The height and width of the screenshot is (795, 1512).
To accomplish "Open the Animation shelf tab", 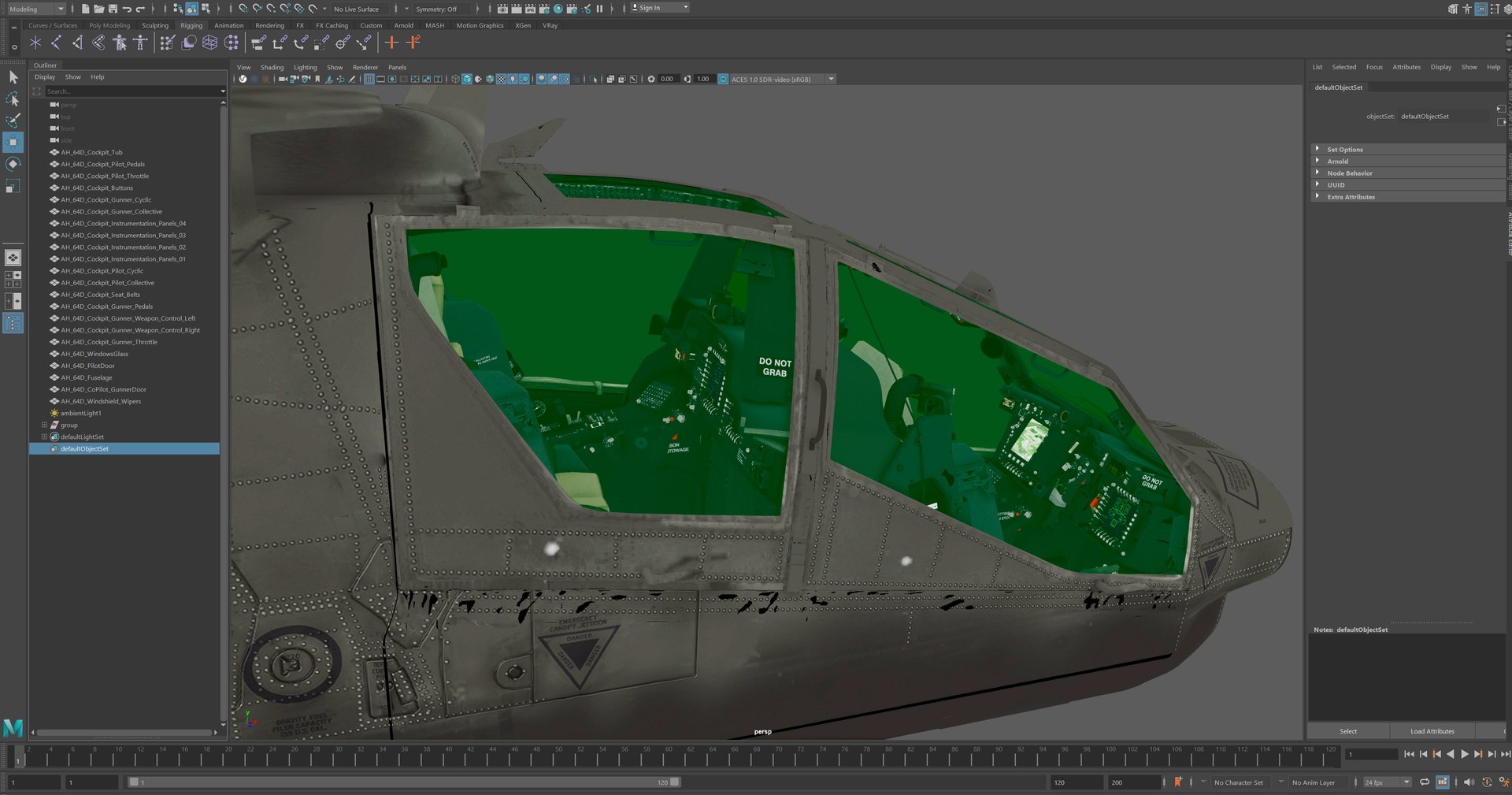I will coord(229,25).
